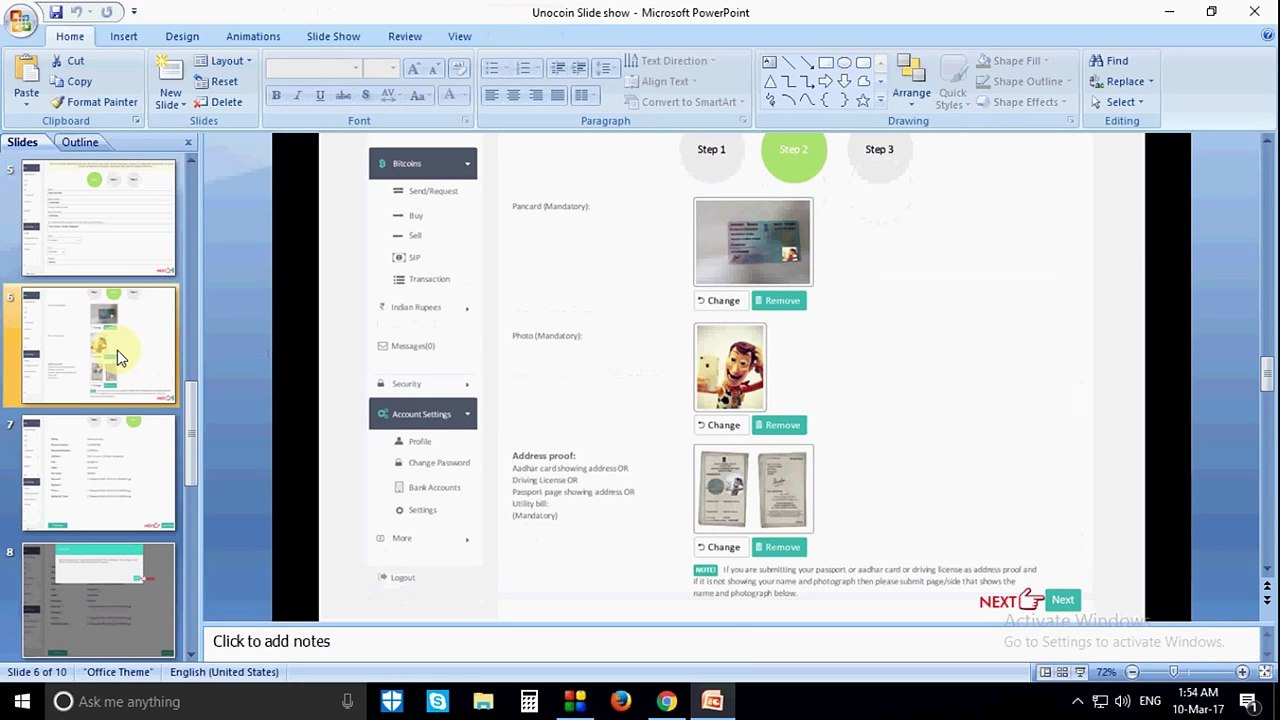
Task: Open the Animations ribbon tab
Action: pos(253,37)
